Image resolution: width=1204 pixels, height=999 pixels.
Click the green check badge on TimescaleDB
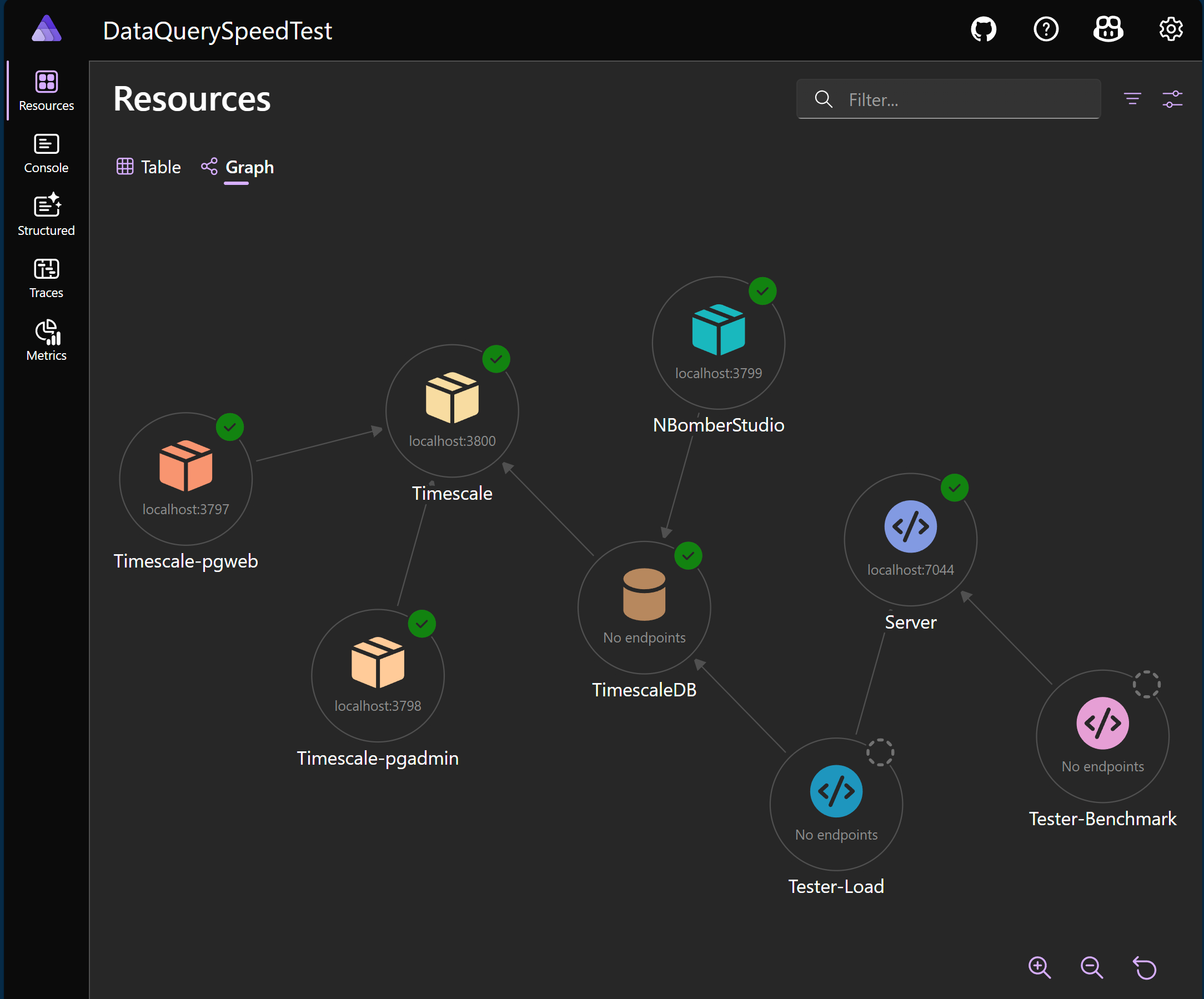click(688, 556)
